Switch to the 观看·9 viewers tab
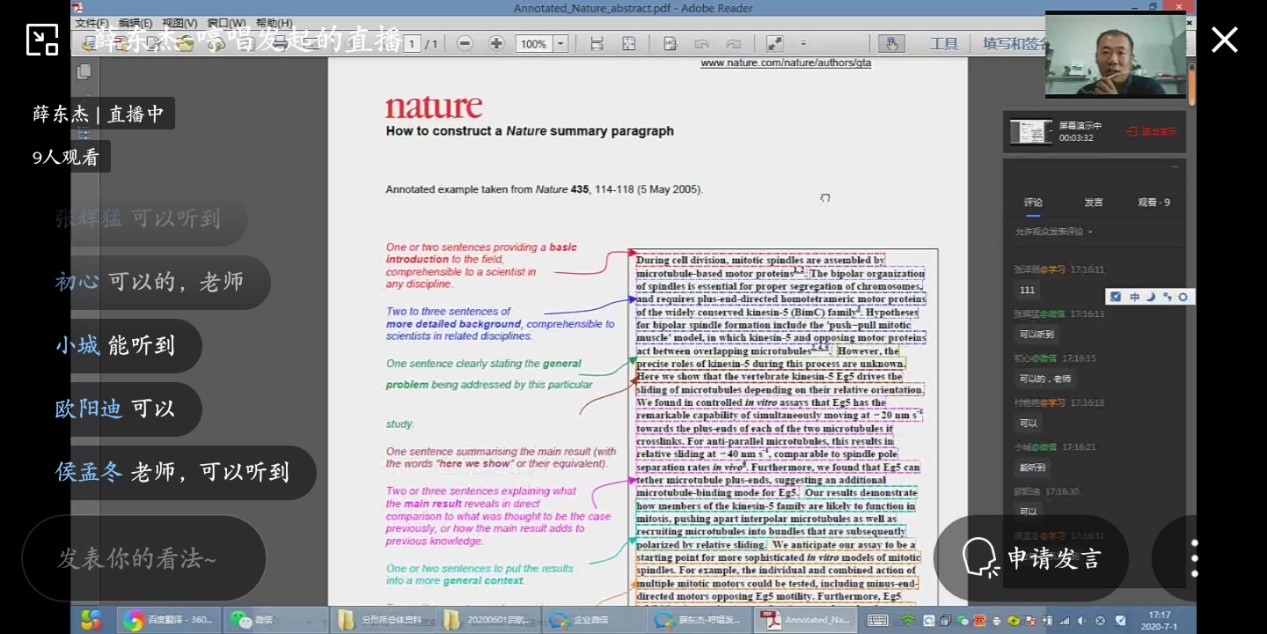The width and height of the screenshot is (1267, 634). [1153, 202]
